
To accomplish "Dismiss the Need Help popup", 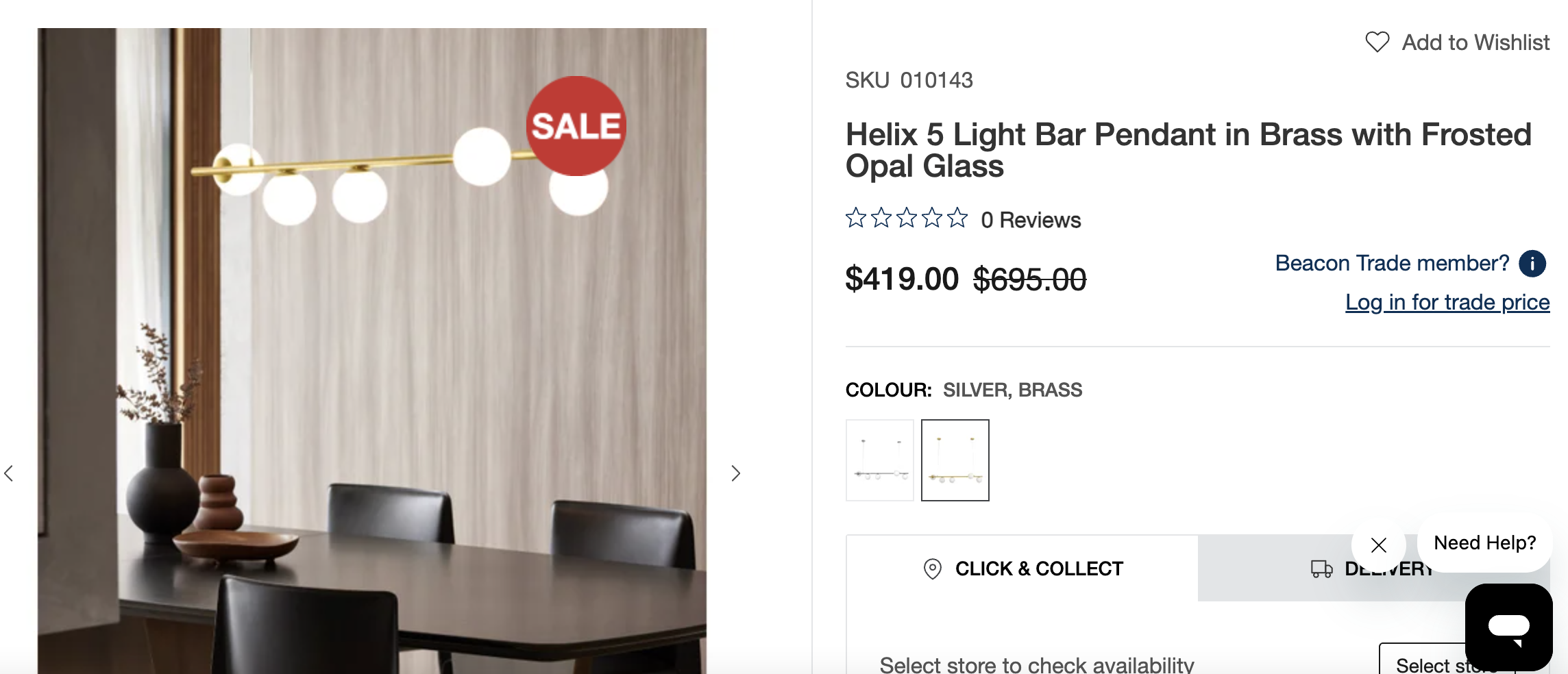I will (1379, 545).
